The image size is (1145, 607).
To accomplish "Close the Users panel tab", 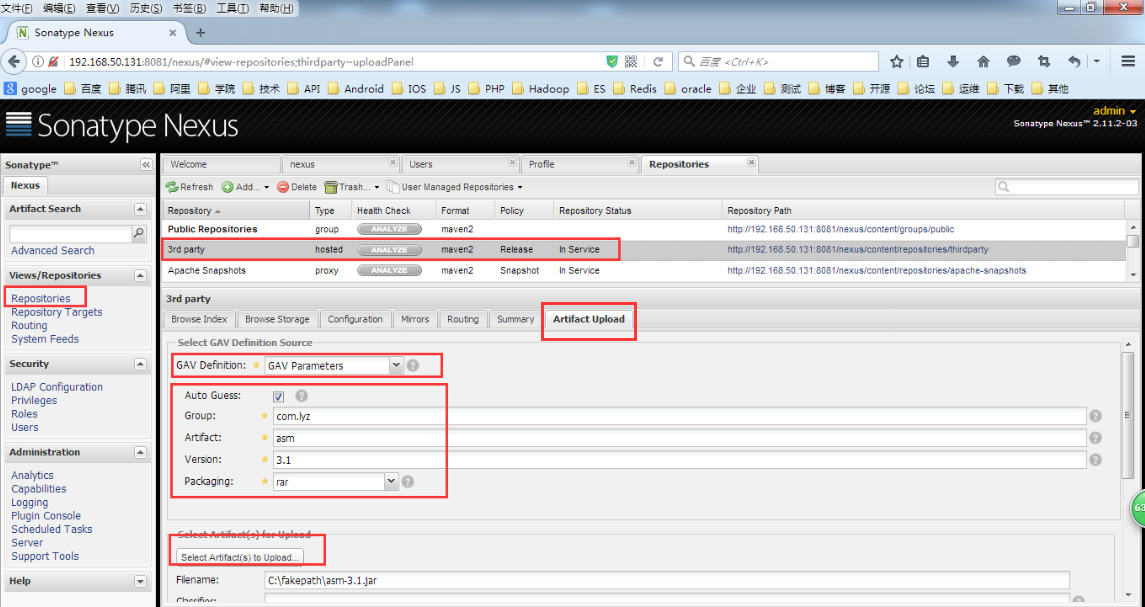I will [x=513, y=162].
